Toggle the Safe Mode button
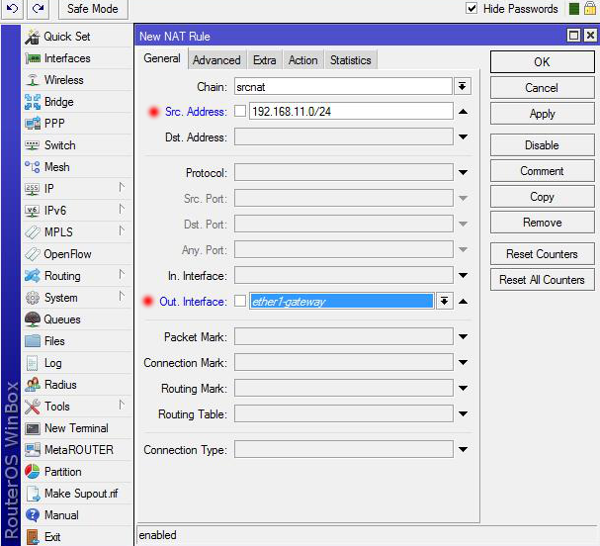Viewport: 600px width, 546px height. [x=93, y=8]
